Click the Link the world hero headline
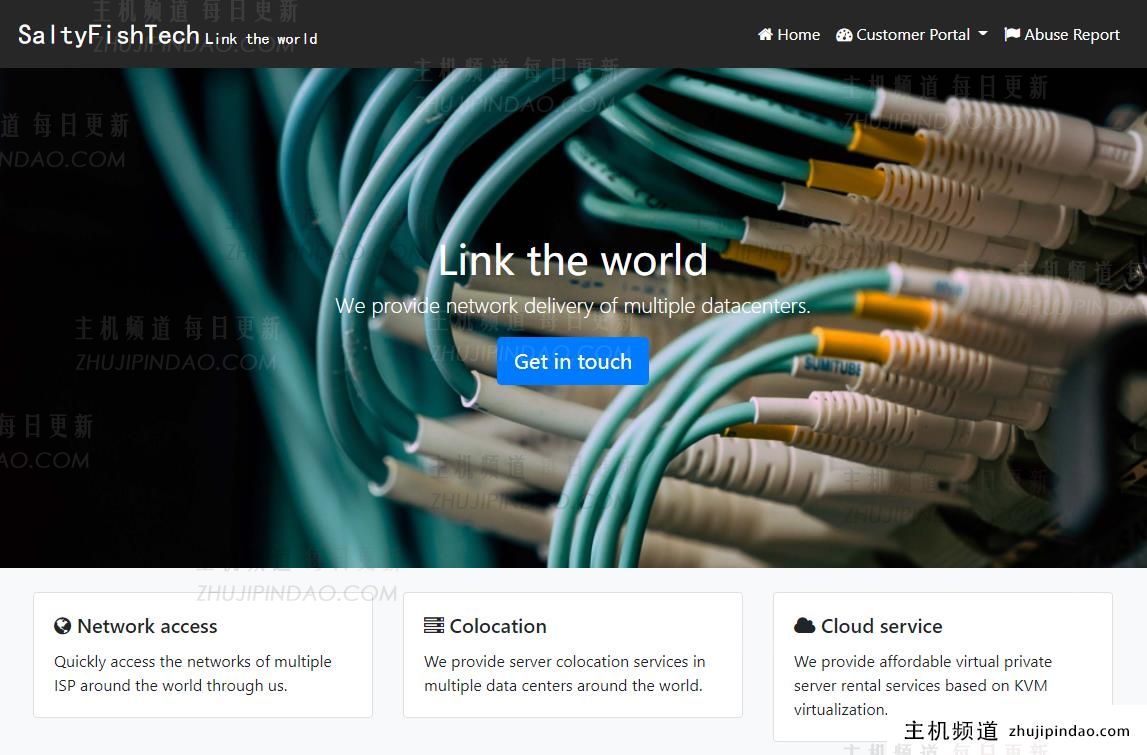The image size is (1147, 755). pos(573,260)
